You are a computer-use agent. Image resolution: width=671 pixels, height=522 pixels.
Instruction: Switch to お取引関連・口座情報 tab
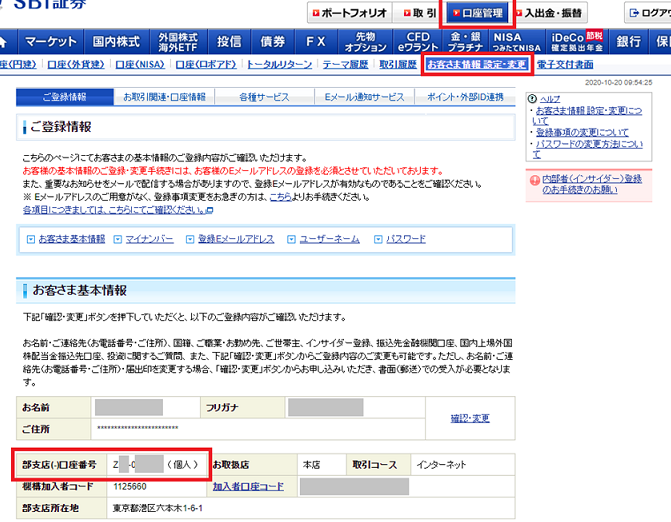tap(164, 97)
